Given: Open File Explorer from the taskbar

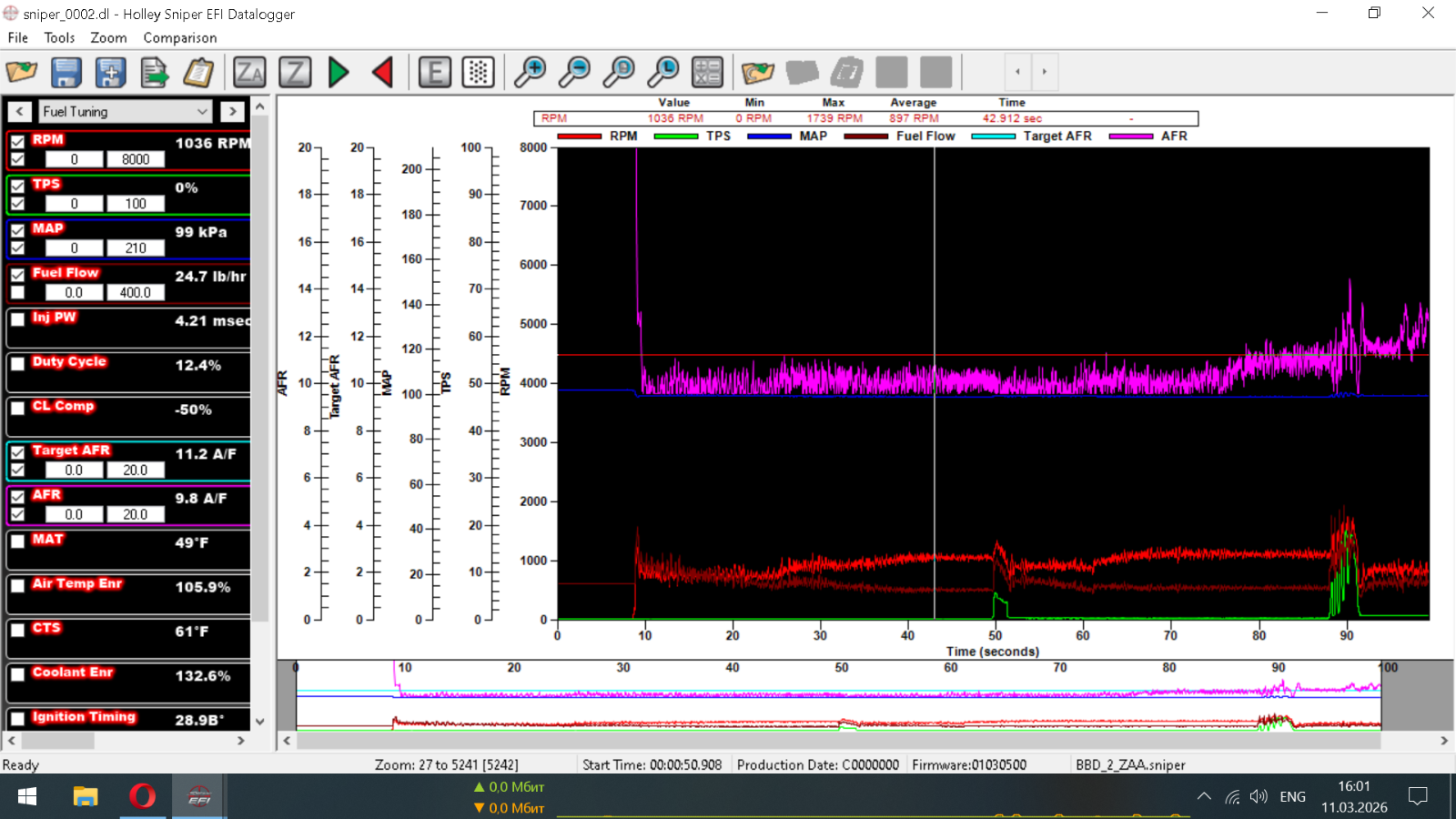Looking at the screenshot, I should pos(85,796).
